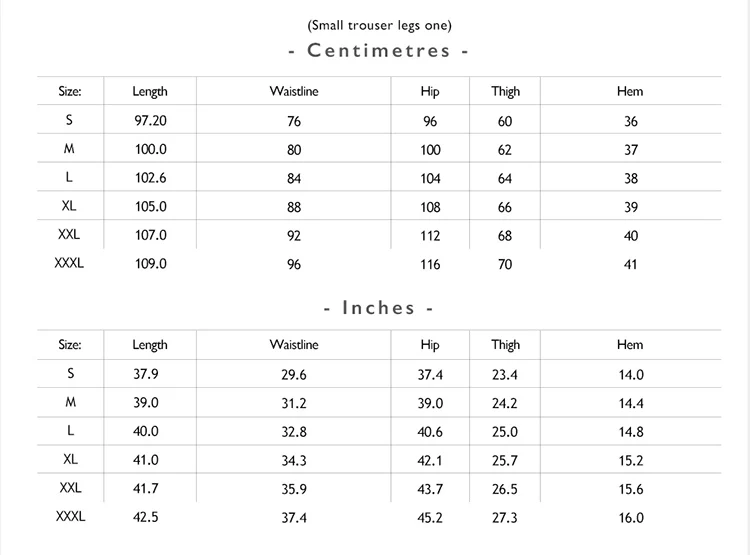This screenshot has width=750, height=555.
Task: Click the Hip header in inches table
Action: coord(430,344)
